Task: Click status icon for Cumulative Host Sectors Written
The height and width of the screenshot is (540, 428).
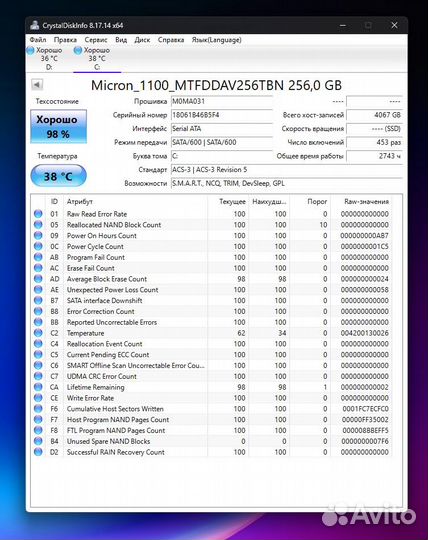Action: pos(38,409)
